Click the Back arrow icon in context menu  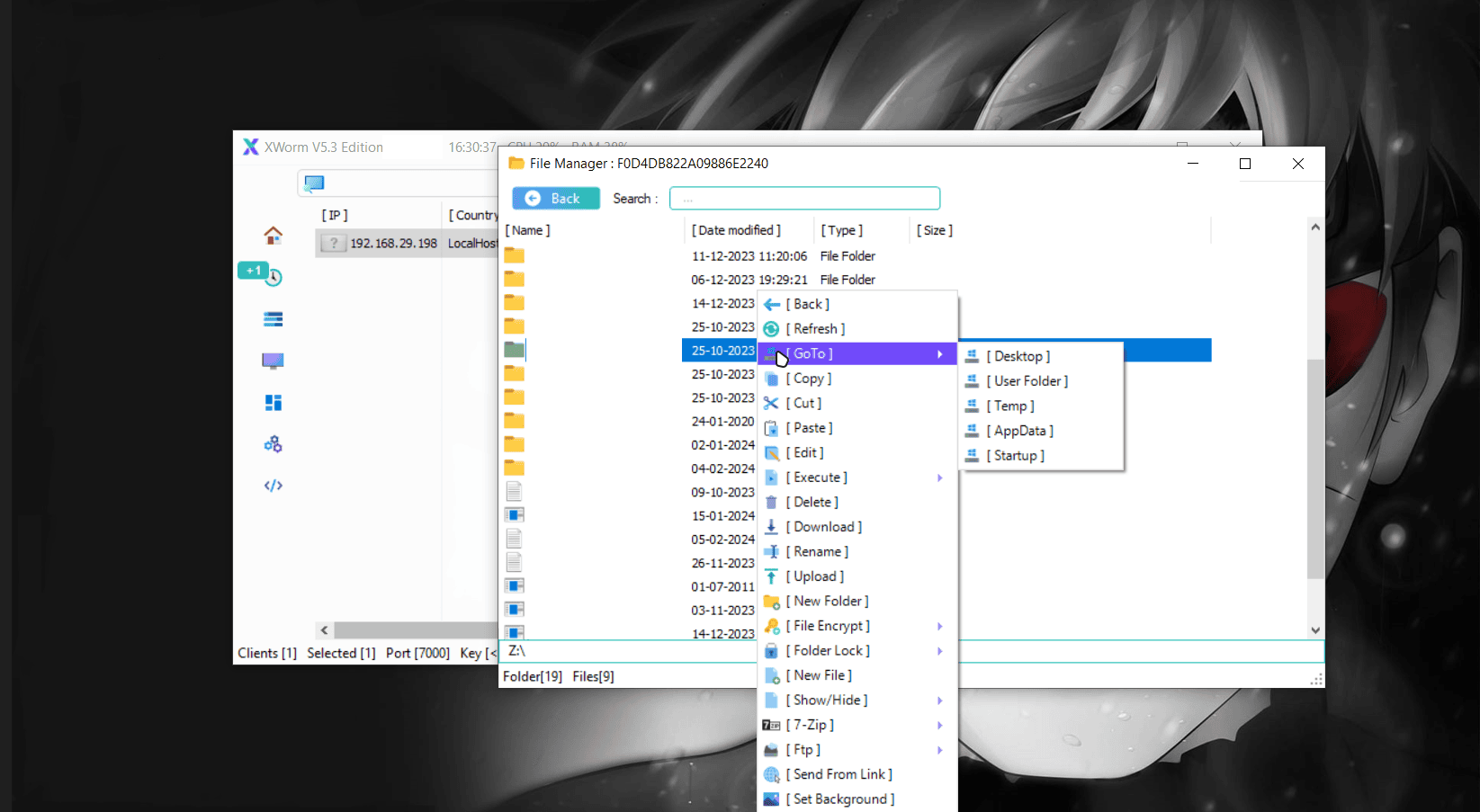(772, 305)
